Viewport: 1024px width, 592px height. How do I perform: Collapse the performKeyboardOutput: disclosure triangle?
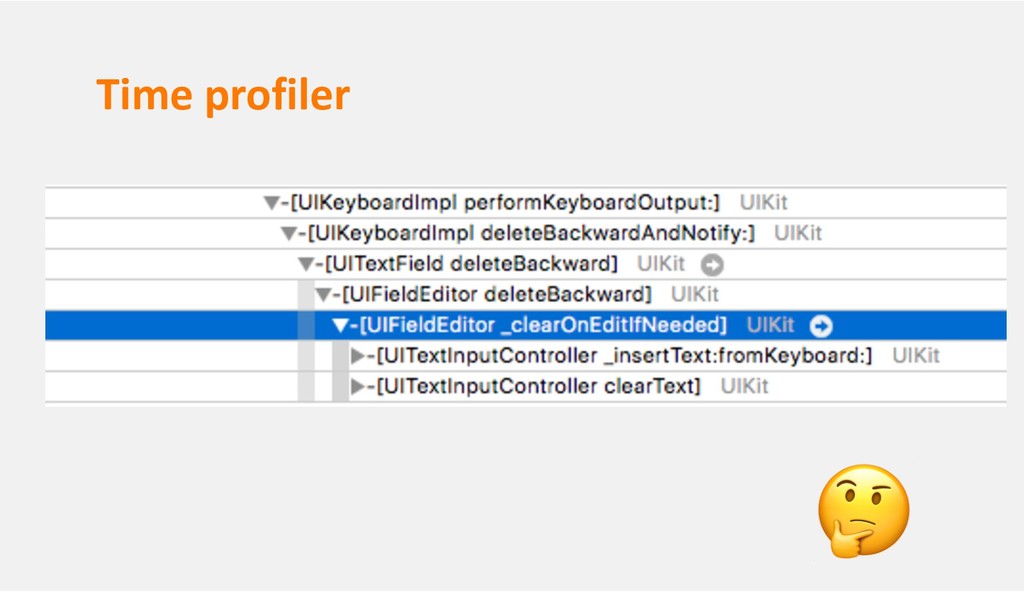(272, 203)
